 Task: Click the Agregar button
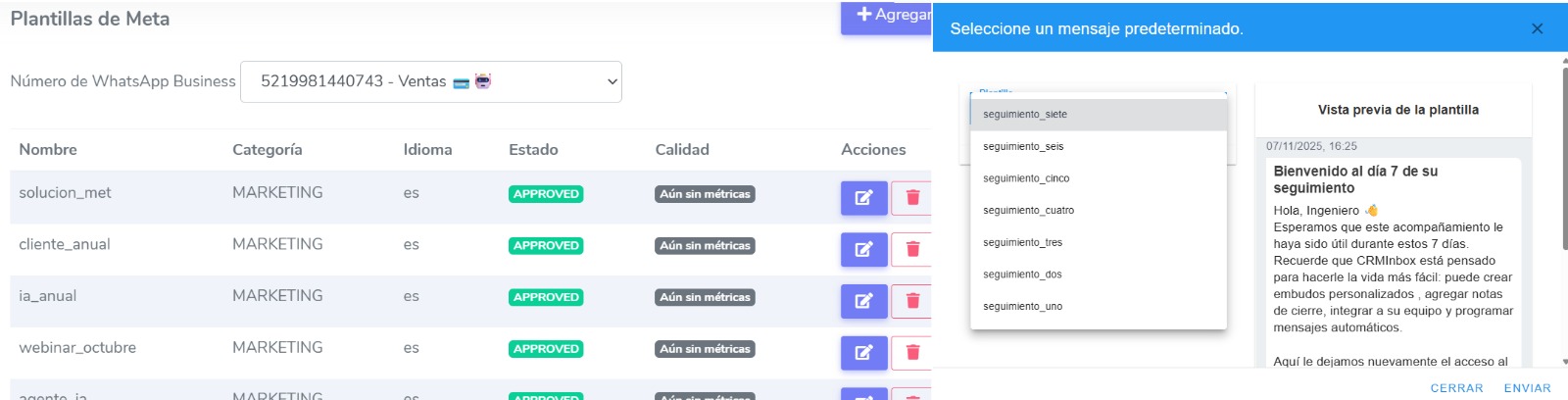click(886, 17)
